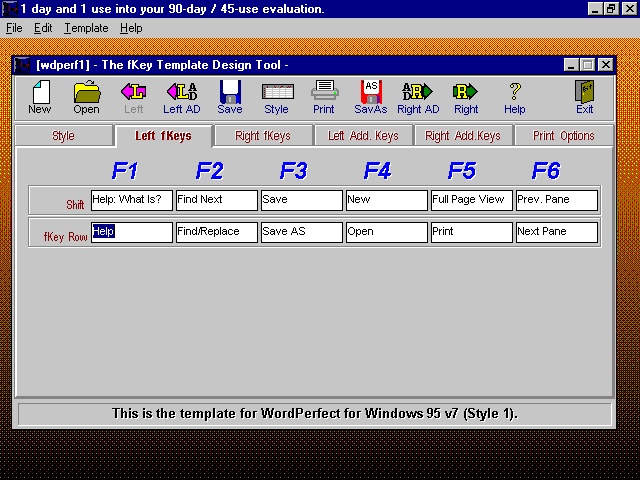Go to the Print Options tab
The height and width of the screenshot is (480, 640).
(563, 136)
